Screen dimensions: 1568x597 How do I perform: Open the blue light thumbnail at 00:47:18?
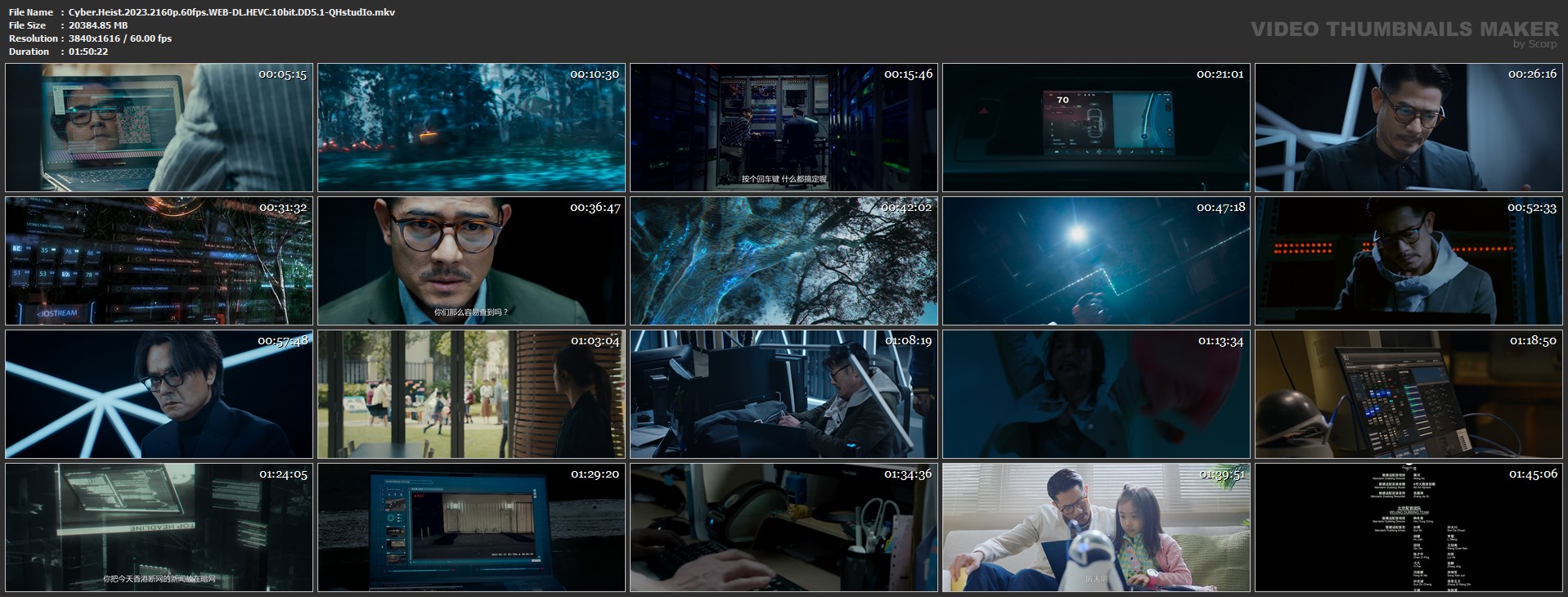1096,261
